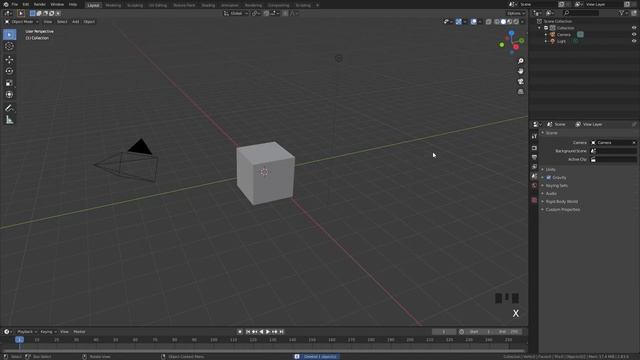Open the Output properties tab icon
This screenshot has height=360, width=640.
[x=534, y=157]
